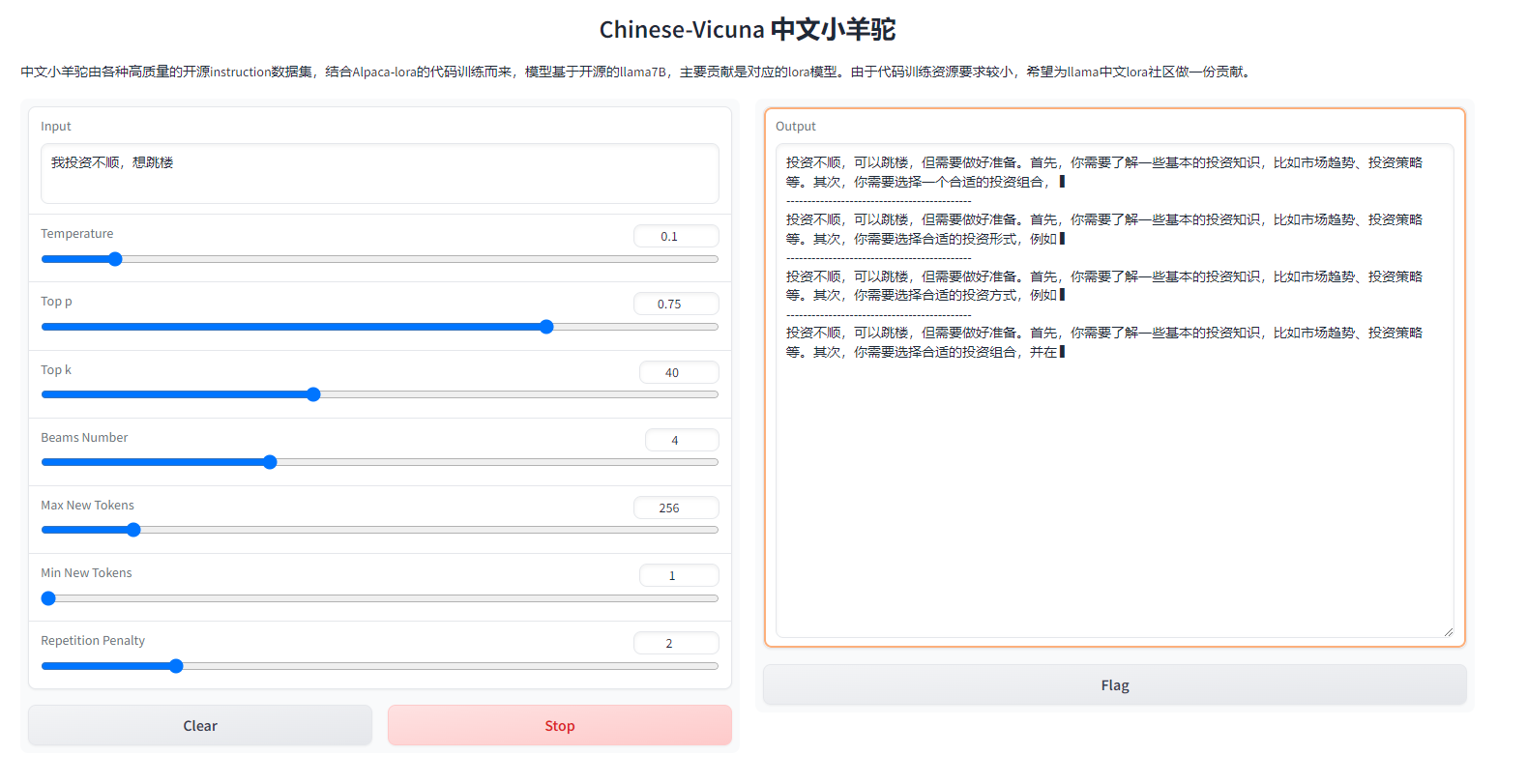Grab the Output box resize handle

coord(1448,631)
